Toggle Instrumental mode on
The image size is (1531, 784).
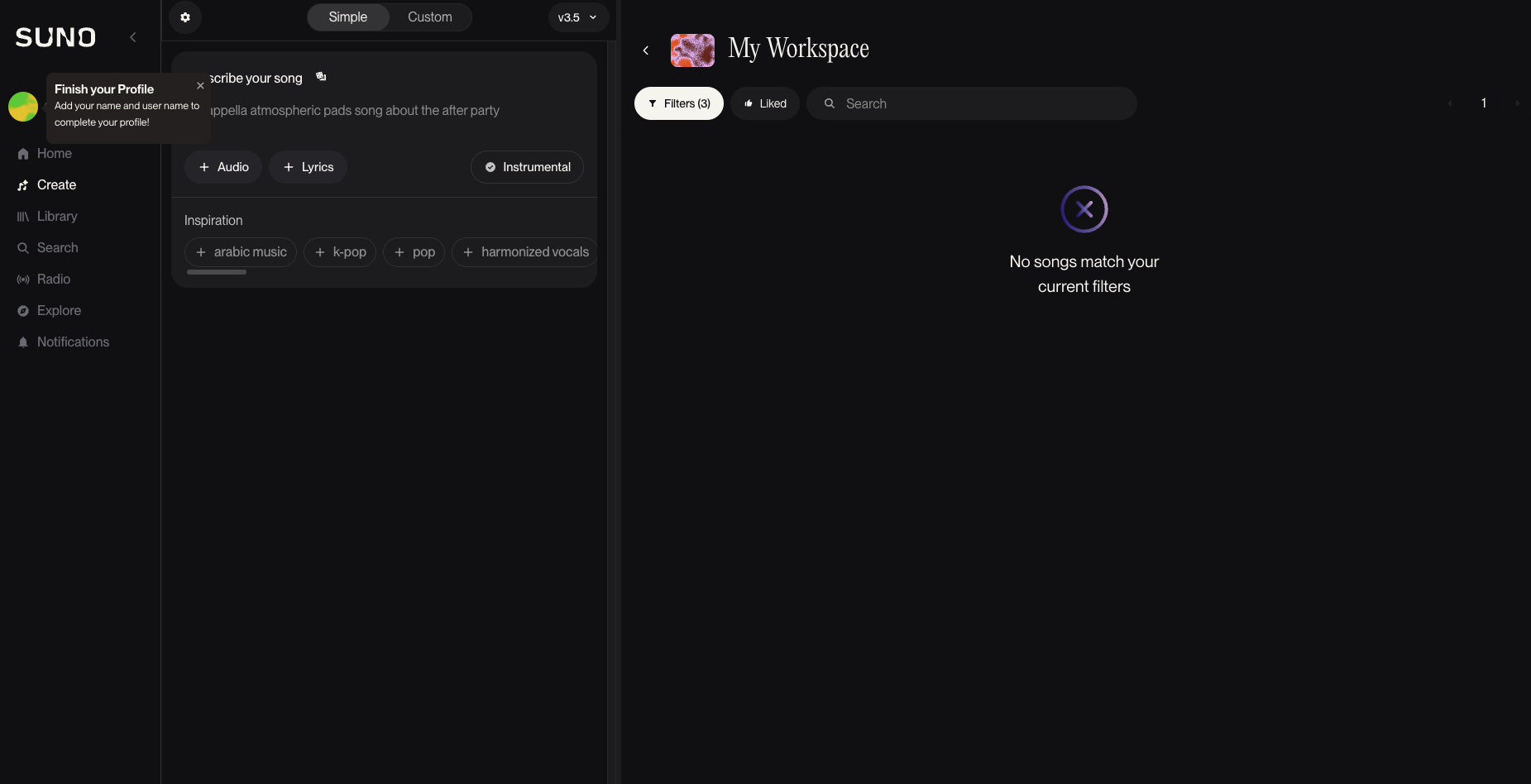tap(527, 166)
